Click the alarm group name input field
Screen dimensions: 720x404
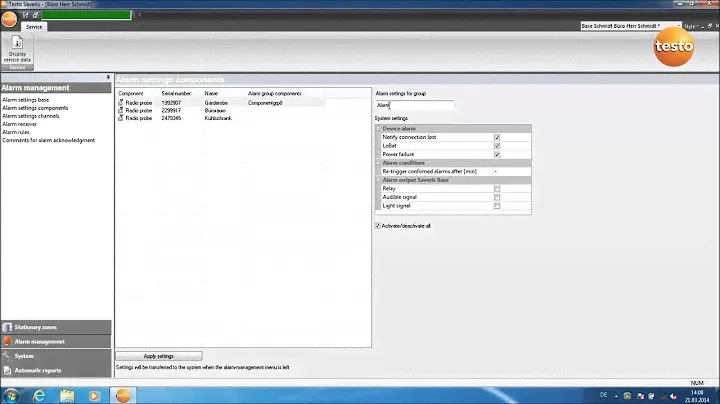pyautogui.click(x=414, y=105)
